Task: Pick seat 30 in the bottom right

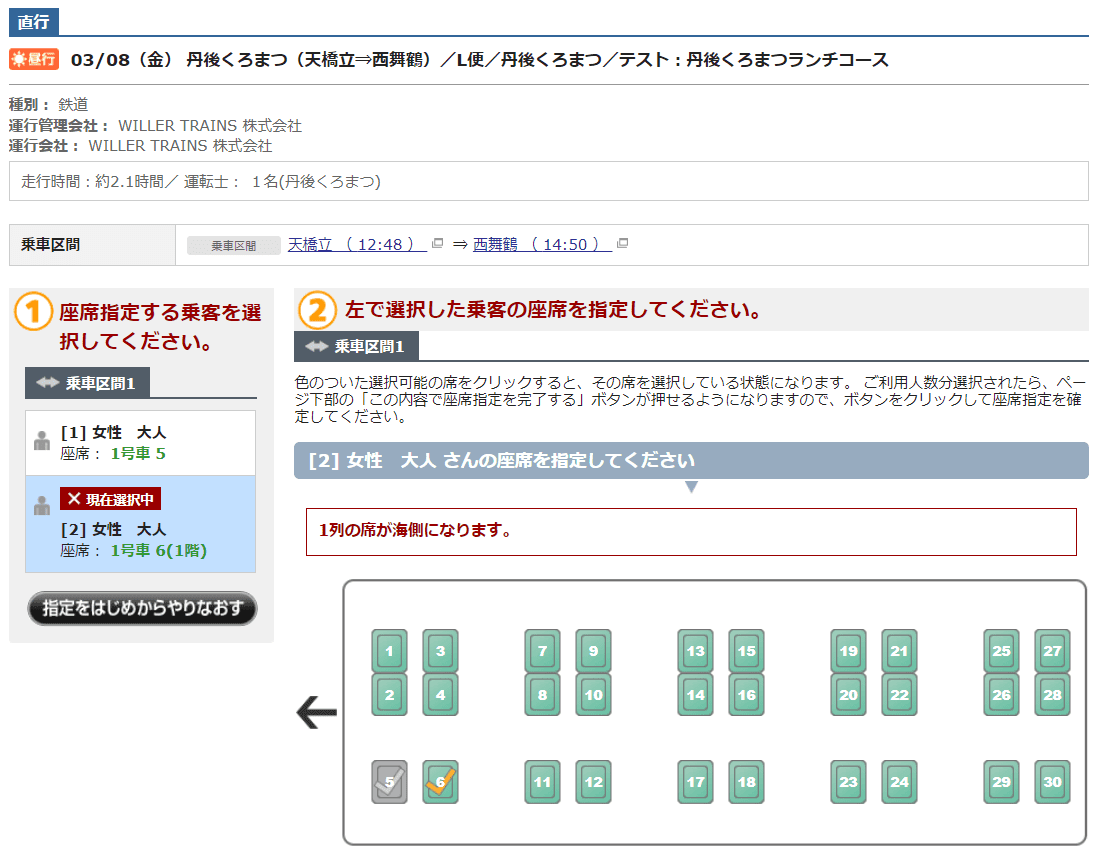Action: point(1052,782)
